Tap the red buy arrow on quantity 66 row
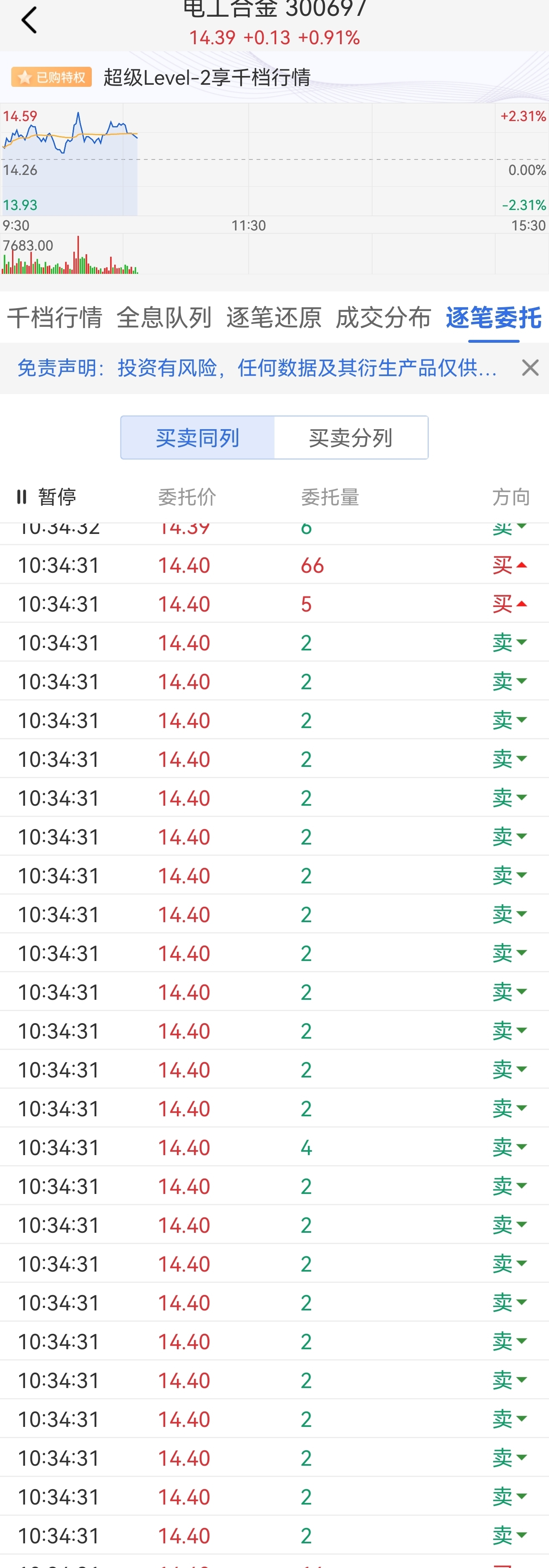Screen dimensions: 549x1568 click(x=521, y=566)
